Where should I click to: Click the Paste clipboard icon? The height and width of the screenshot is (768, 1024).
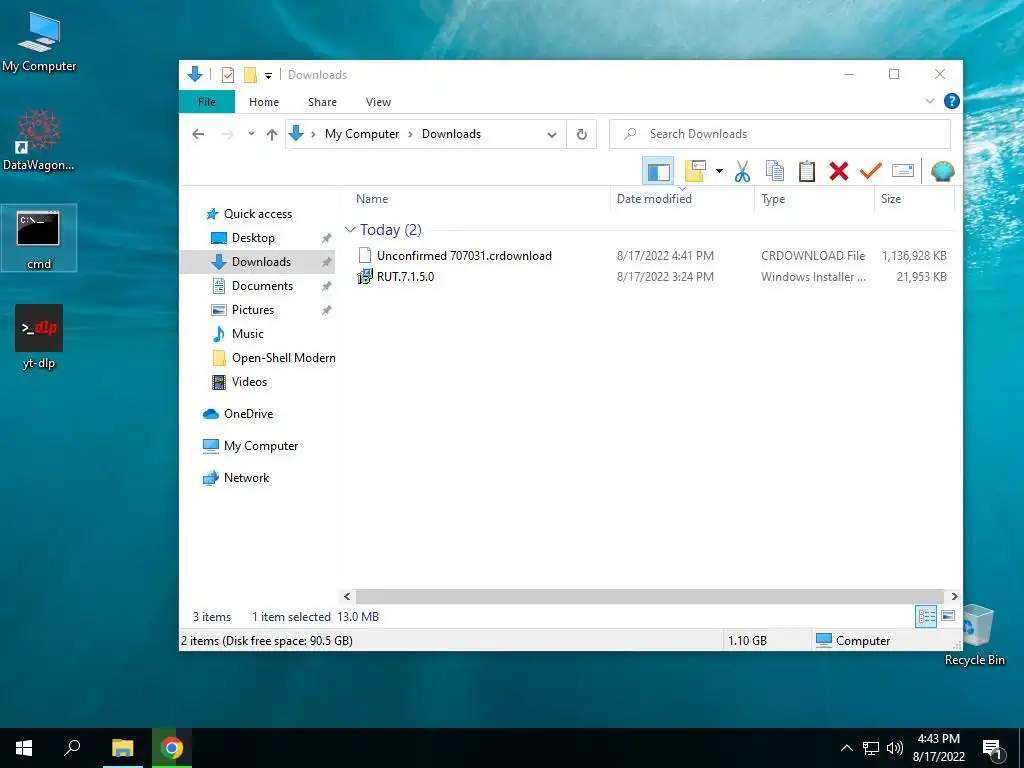pos(807,172)
